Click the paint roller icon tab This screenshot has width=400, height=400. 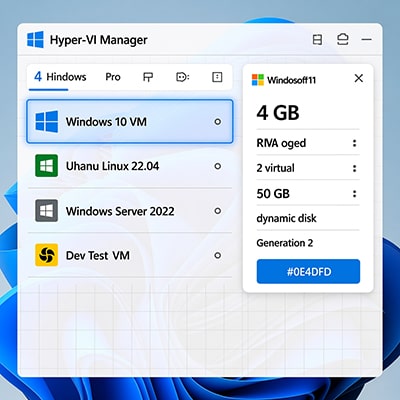click(x=148, y=77)
